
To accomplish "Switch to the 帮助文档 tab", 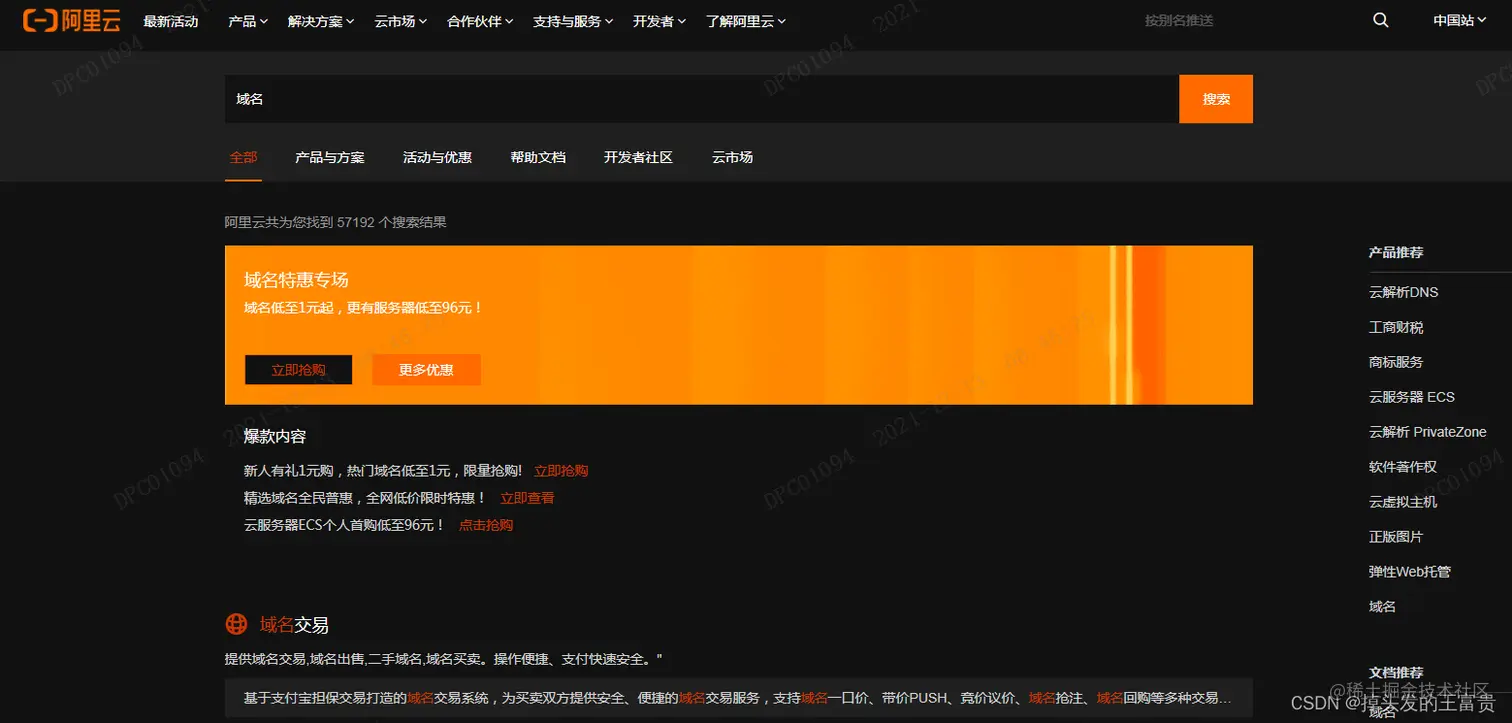I will click(x=538, y=157).
